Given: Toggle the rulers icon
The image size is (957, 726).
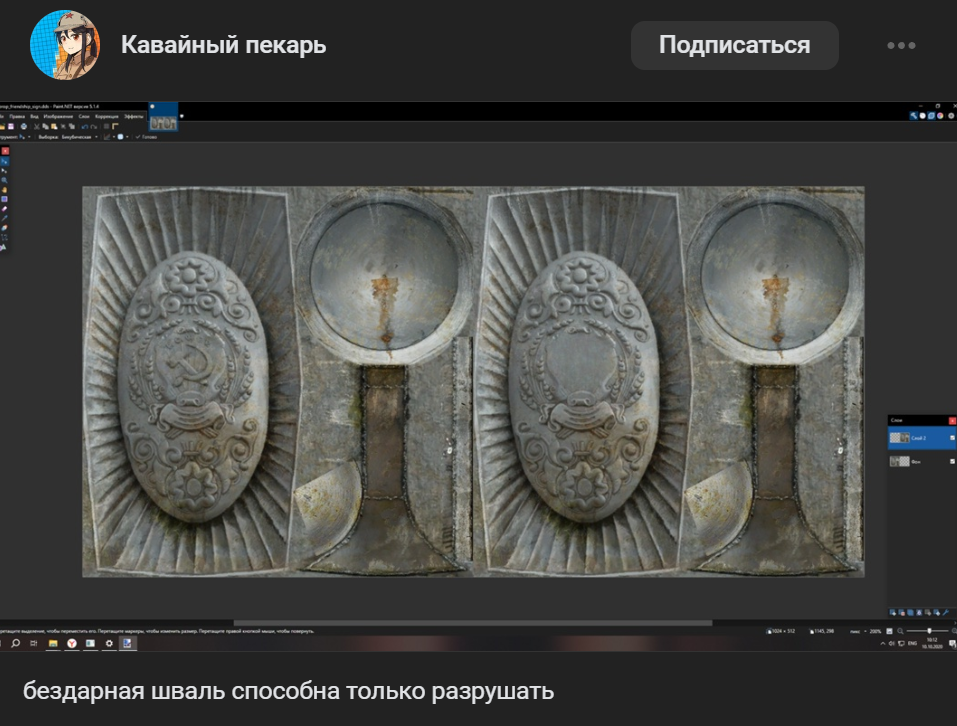Looking at the screenshot, I should [x=115, y=126].
